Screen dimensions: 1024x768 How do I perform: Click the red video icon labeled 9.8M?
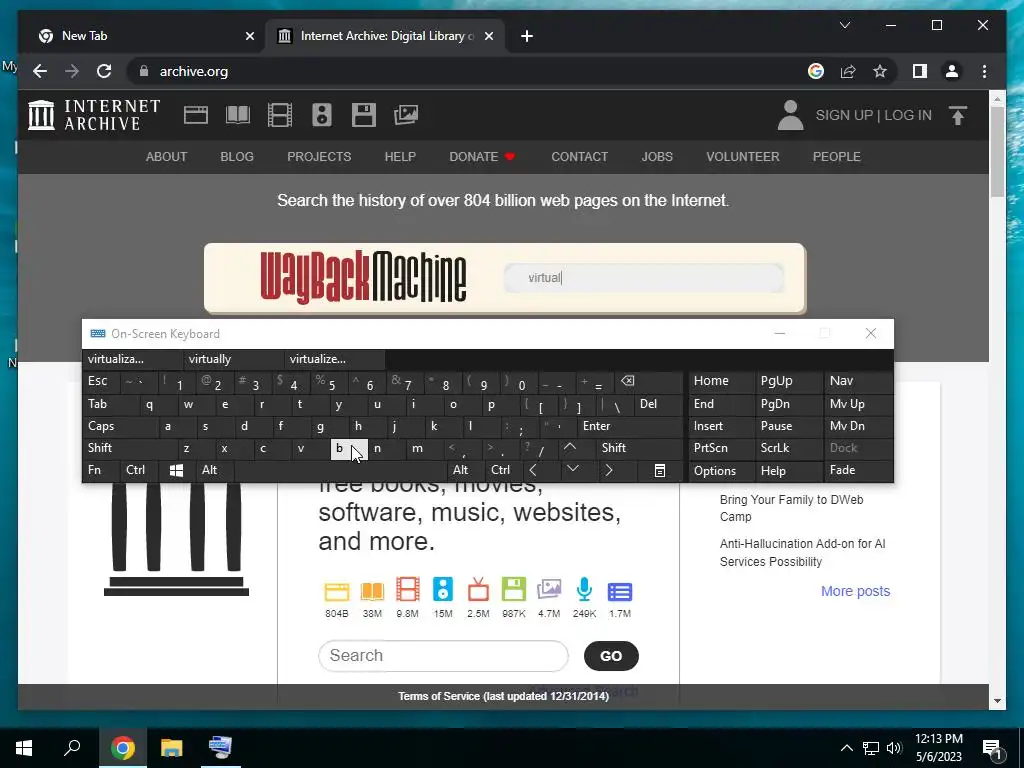pyautogui.click(x=408, y=590)
